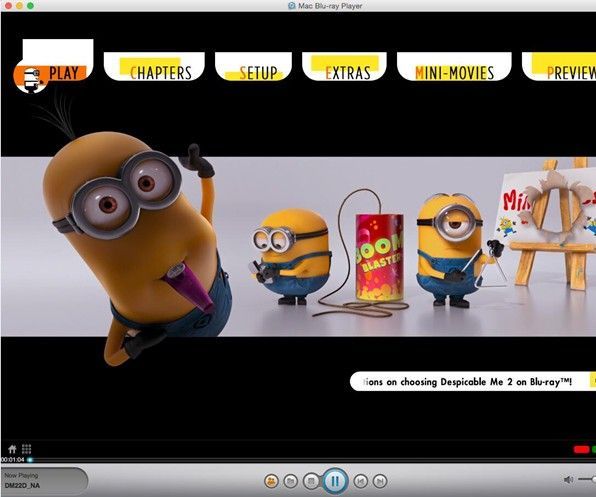This screenshot has height=497, width=596.
Task: Go to the disc home menu icon
Action: pos(12,449)
